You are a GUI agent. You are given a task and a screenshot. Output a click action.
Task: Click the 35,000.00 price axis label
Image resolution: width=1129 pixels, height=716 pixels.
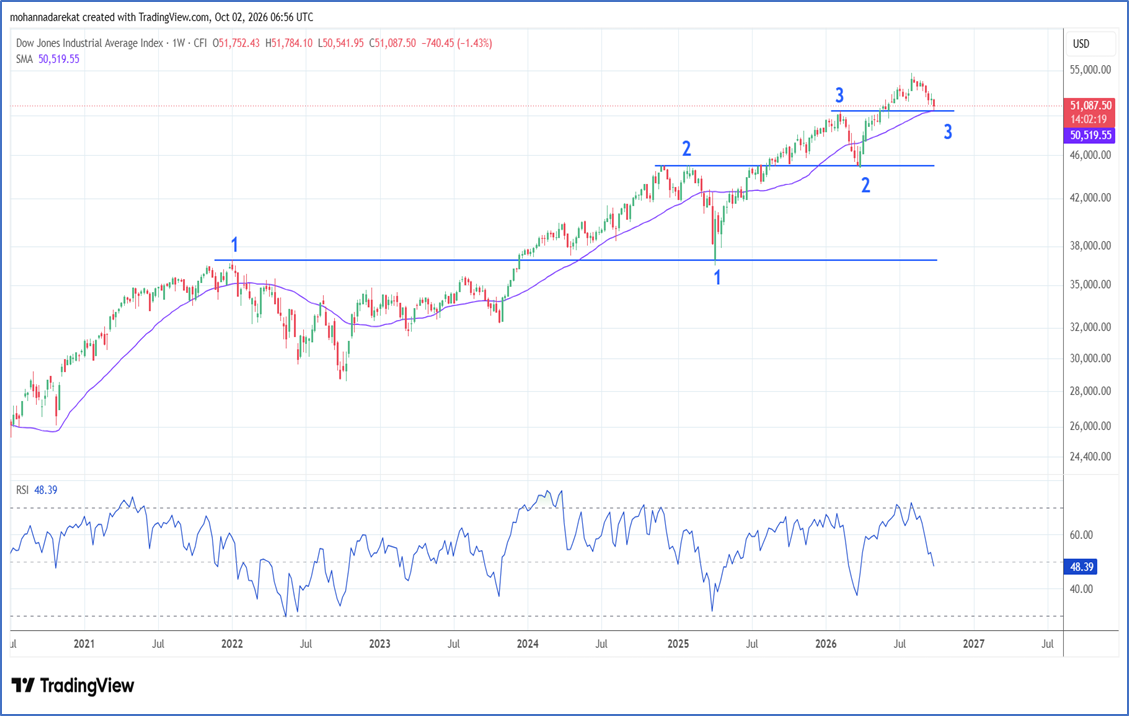tap(1090, 285)
